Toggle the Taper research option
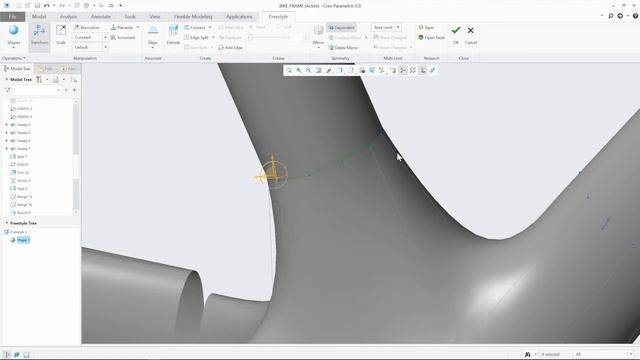Image resolution: width=640 pixels, height=360 pixels. [426, 27]
